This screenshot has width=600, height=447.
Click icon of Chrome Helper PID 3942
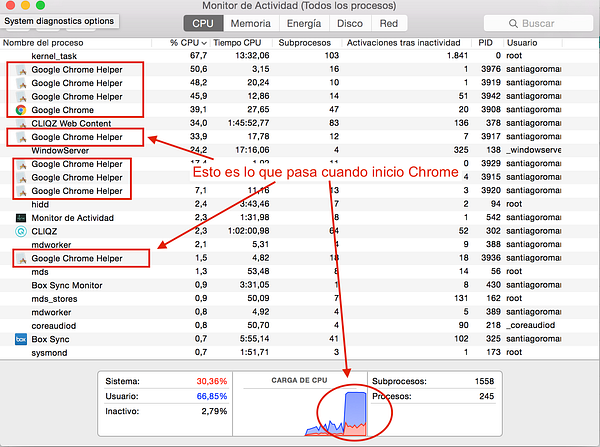pos(21,96)
